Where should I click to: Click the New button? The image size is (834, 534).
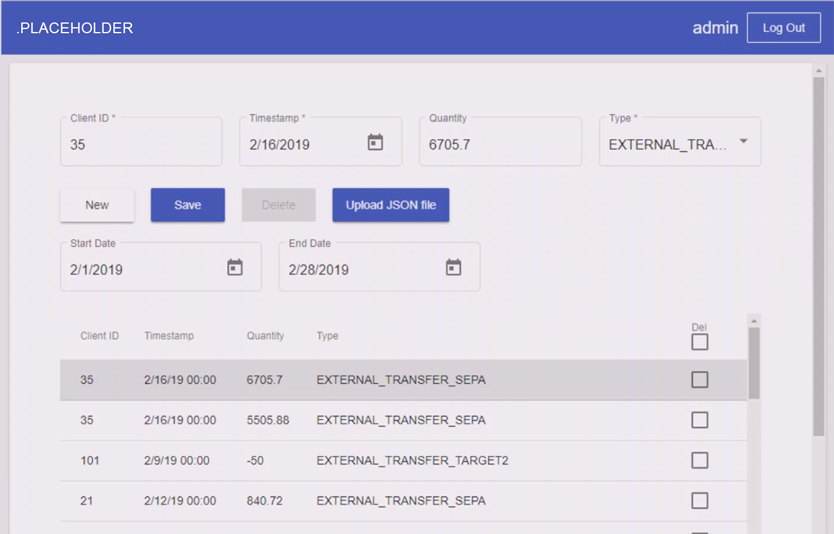tap(97, 205)
